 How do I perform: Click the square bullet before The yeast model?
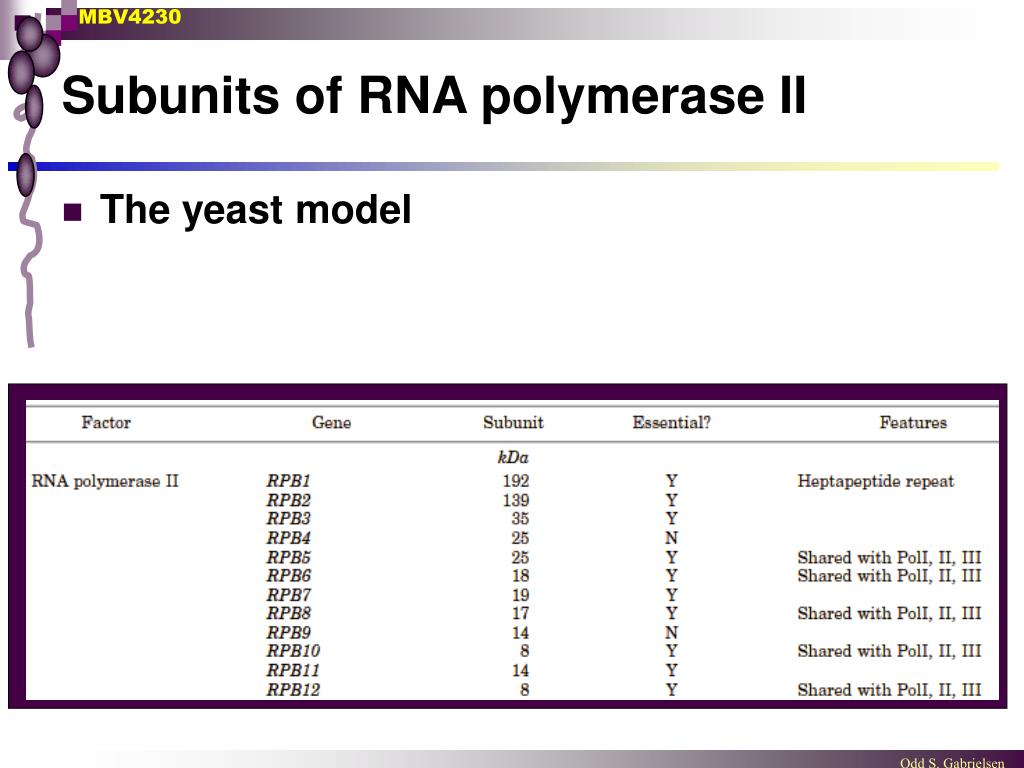tap(72, 213)
